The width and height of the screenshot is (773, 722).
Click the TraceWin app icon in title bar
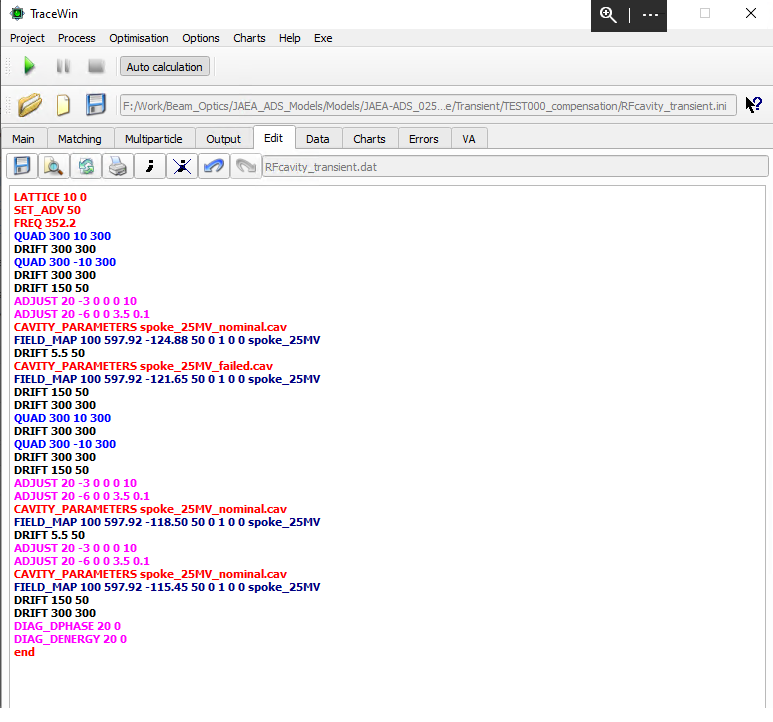pyautogui.click(x=17, y=13)
